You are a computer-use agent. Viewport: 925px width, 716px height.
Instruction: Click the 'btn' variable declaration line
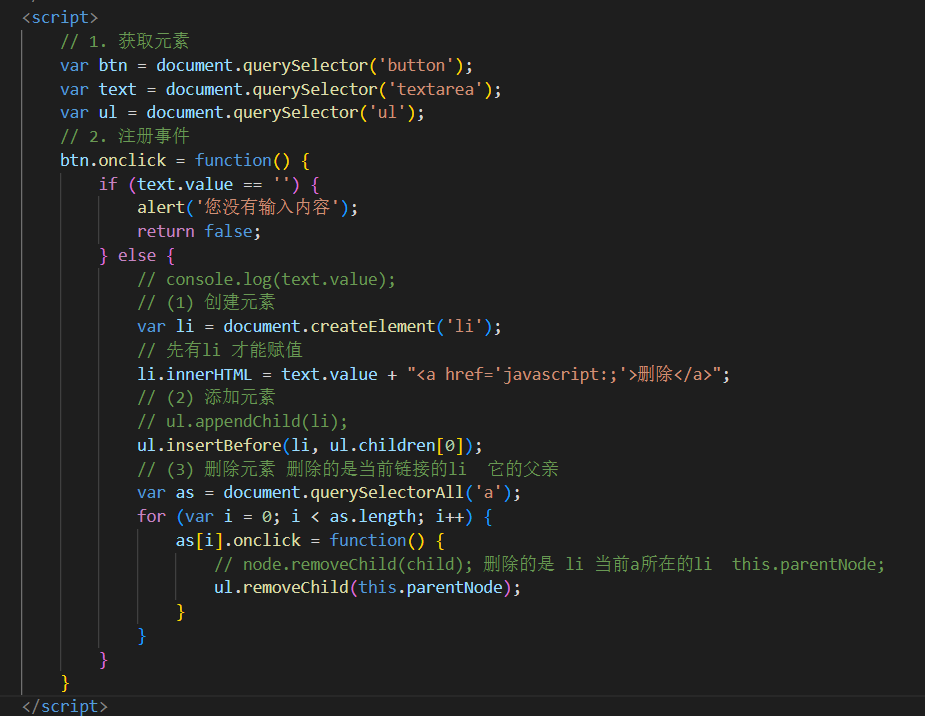[266, 65]
